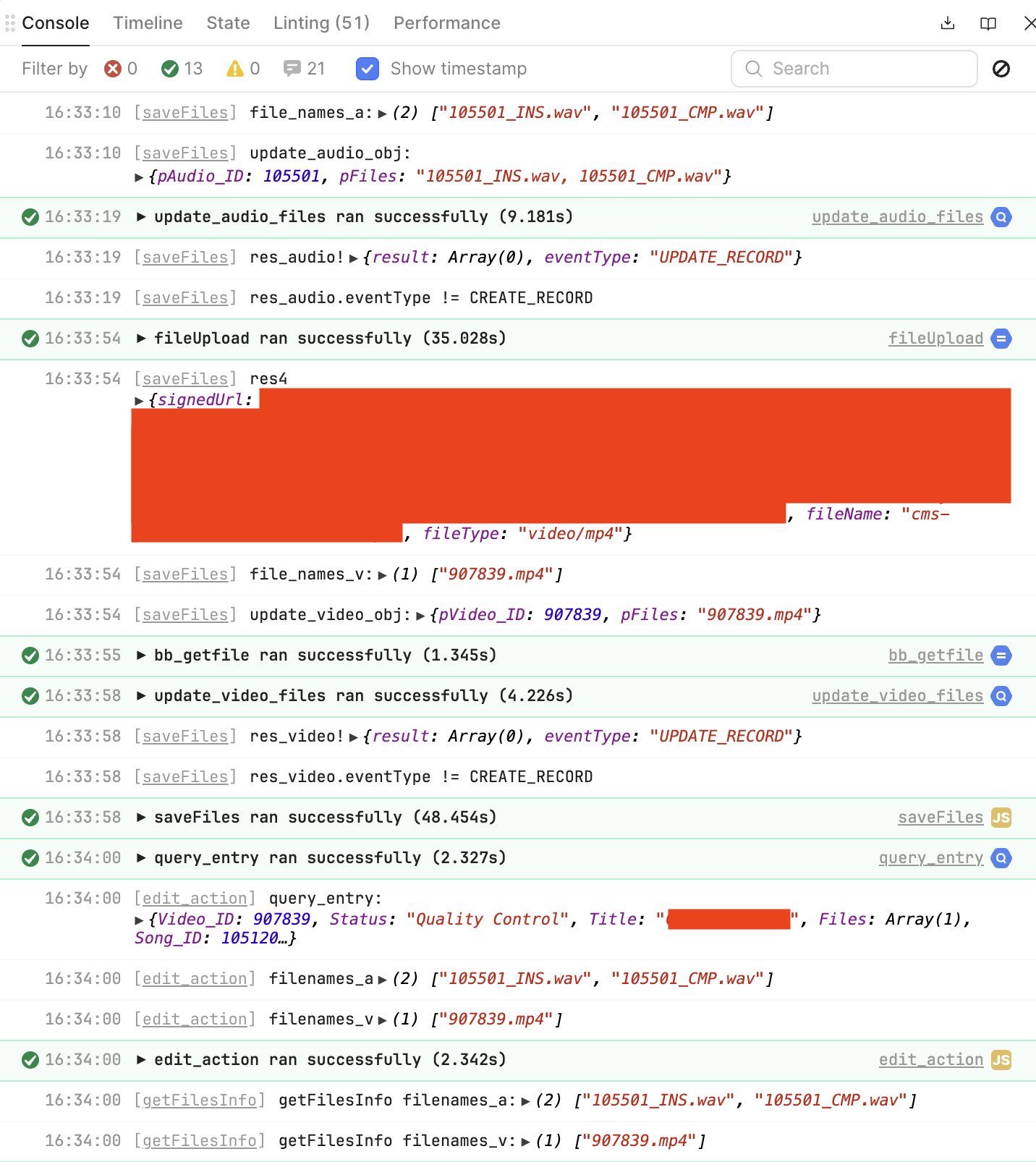1036x1162 pixels.
Task: Expand saveFiles ran successfully entry
Action: pos(141,818)
